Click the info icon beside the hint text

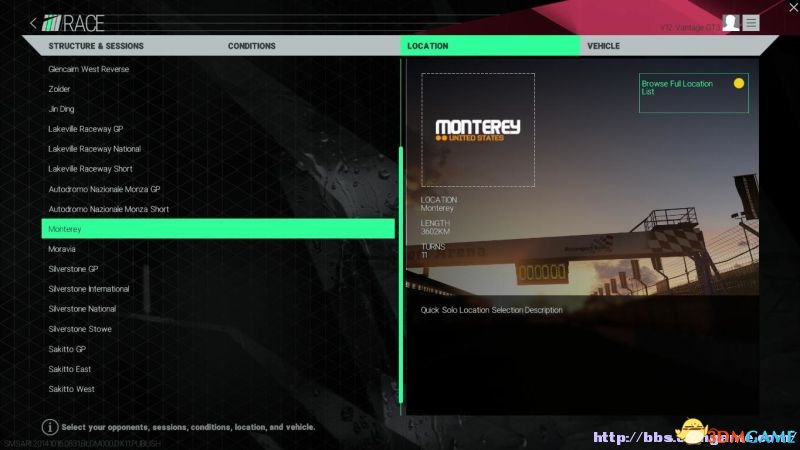tap(49, 427)
